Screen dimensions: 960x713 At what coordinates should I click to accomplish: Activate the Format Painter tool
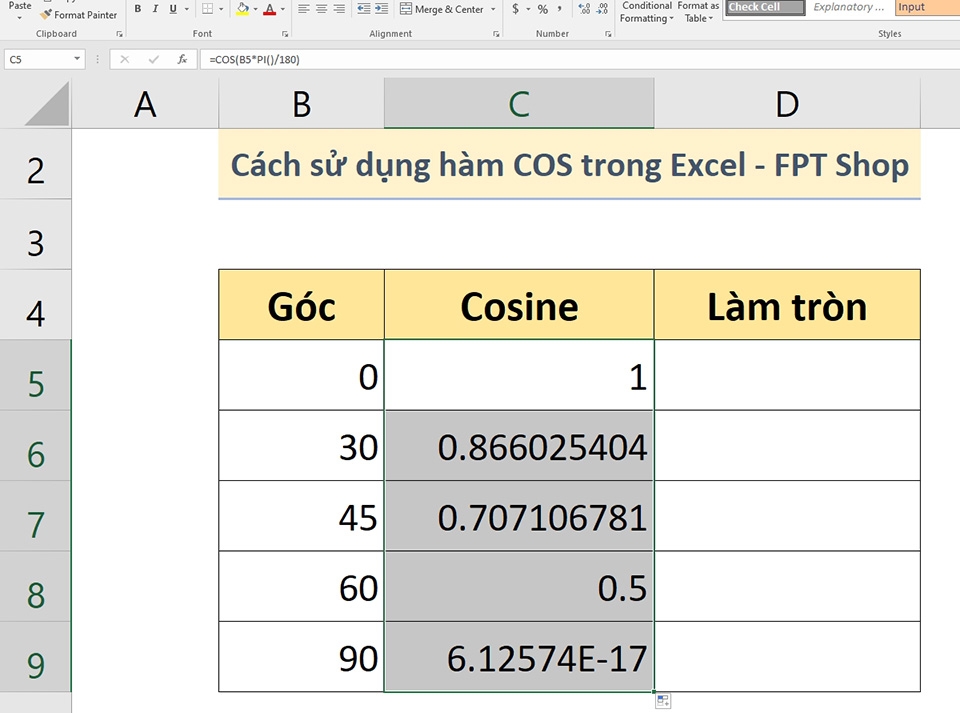[x=79, y=14]
